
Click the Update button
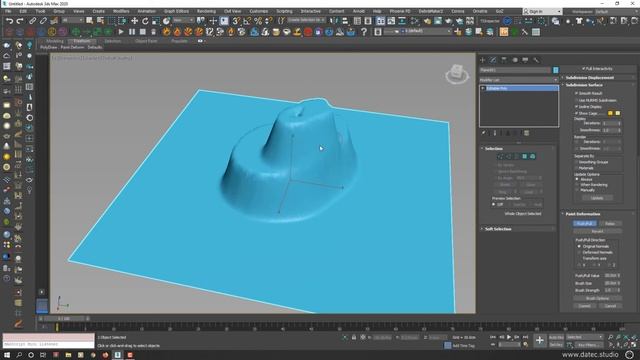pos(597,198)
